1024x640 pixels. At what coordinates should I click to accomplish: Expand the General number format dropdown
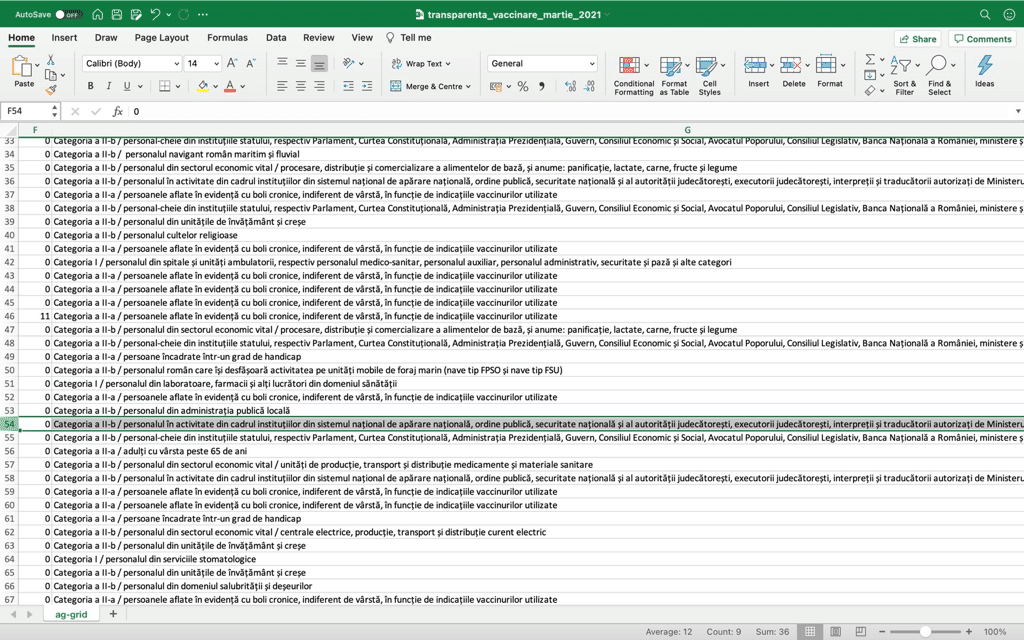click(x=592, y=64)
